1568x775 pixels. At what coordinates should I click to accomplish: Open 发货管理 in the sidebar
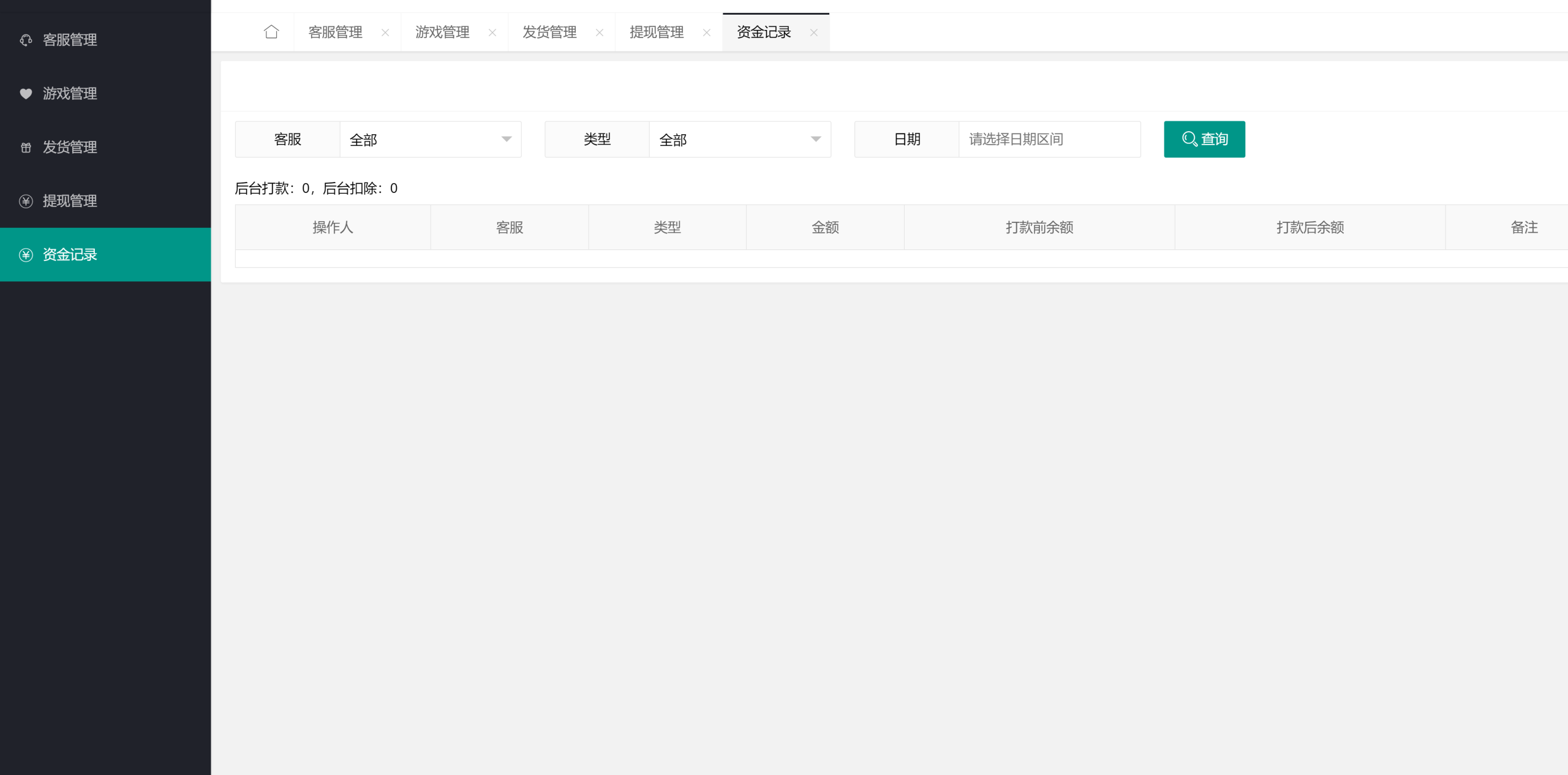[x=70, y=148]
